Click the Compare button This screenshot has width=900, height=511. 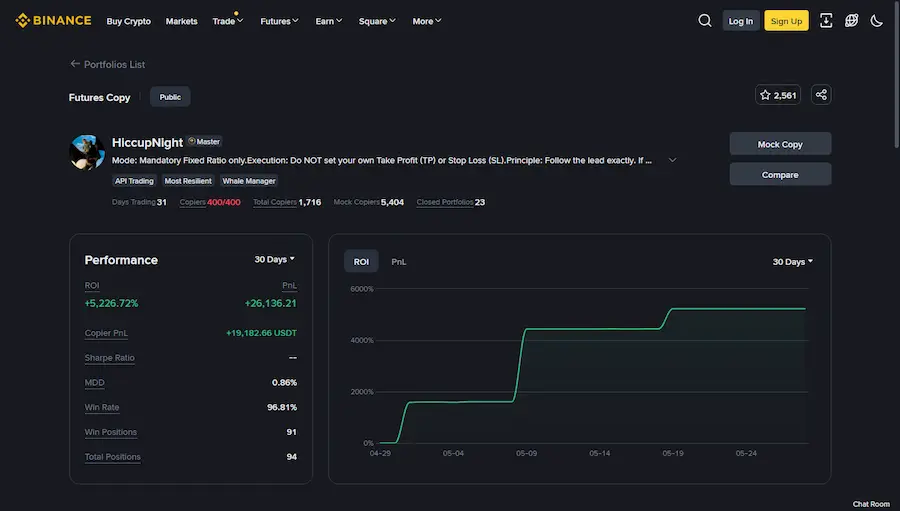tap(780, 175)
